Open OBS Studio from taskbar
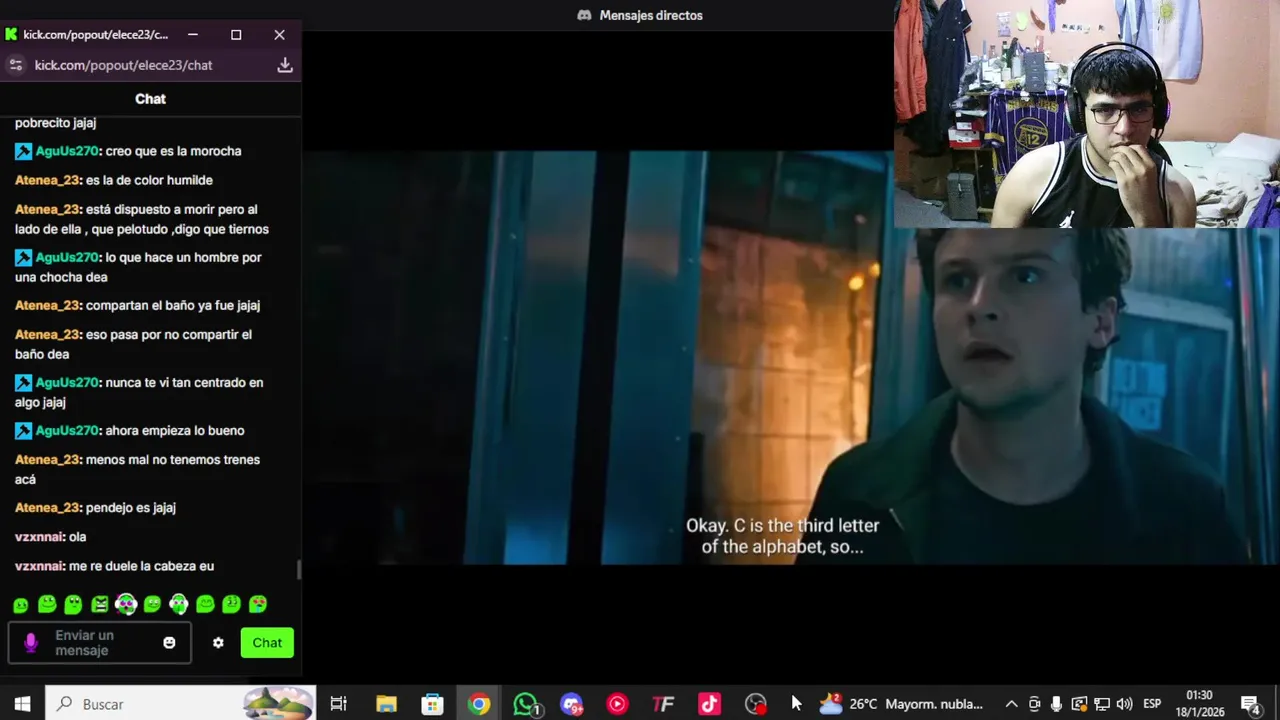1280x720 pixels. coord(756,704)
